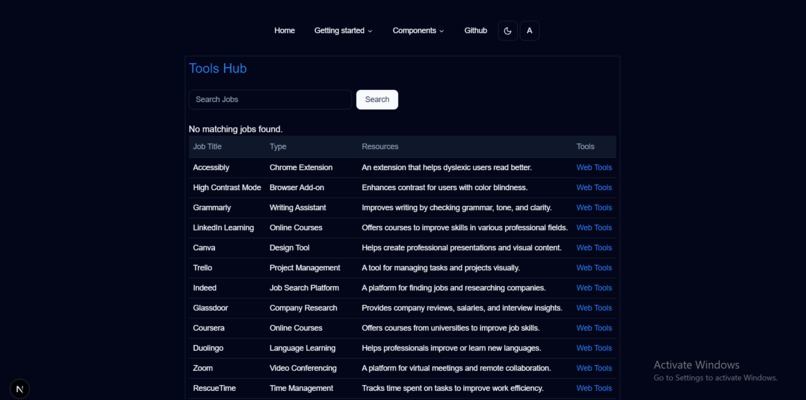806x400 pixels.
Task: Go to the Home menu item
Action: click(x=284, y=31)
